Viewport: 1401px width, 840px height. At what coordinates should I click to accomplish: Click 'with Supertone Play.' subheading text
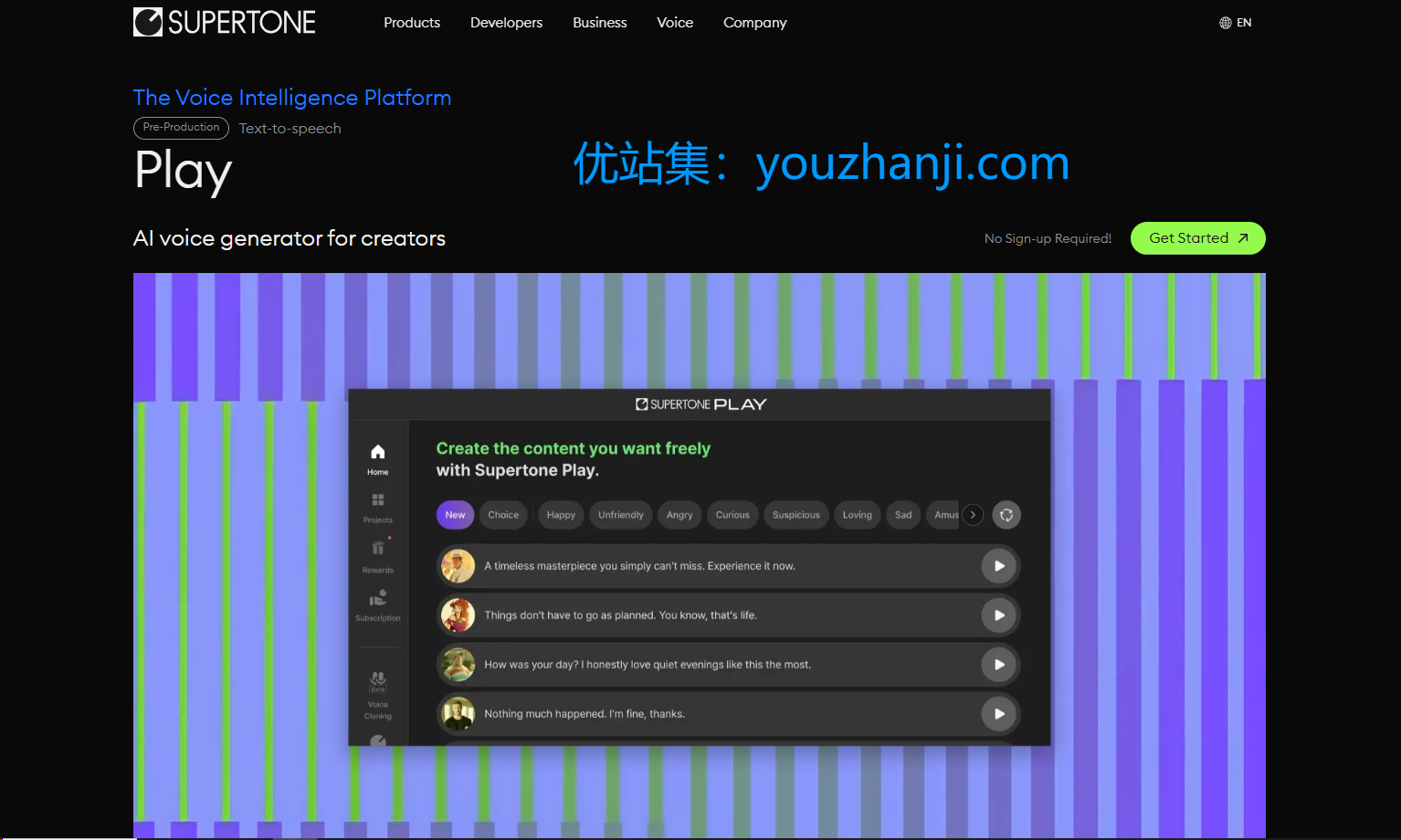(x=518, y=470)
